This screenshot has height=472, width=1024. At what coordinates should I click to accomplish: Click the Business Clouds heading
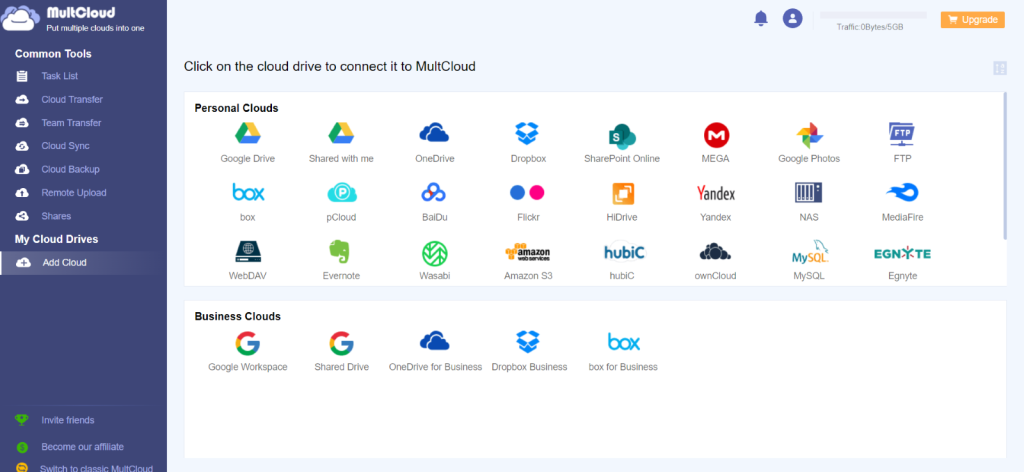pyautogui.click(x=238, y=317)
